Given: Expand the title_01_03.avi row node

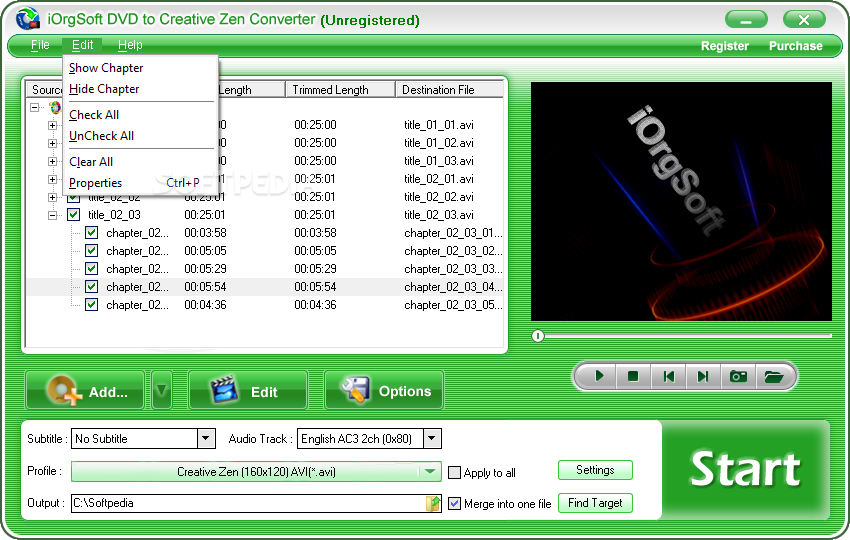Looking at the screenshot, I should (x=52, y=161).
